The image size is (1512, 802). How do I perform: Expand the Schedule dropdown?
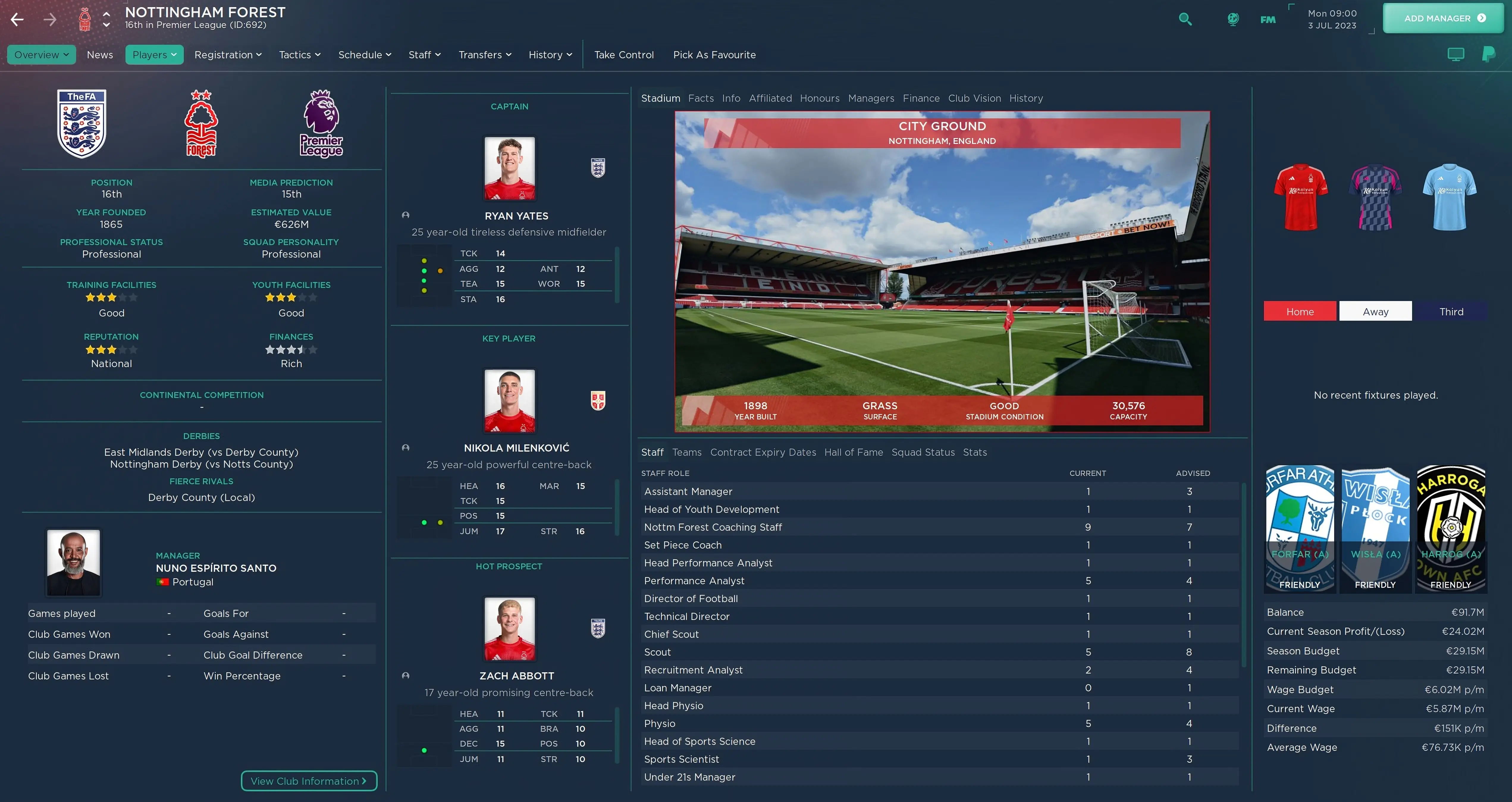click(365, 55)
